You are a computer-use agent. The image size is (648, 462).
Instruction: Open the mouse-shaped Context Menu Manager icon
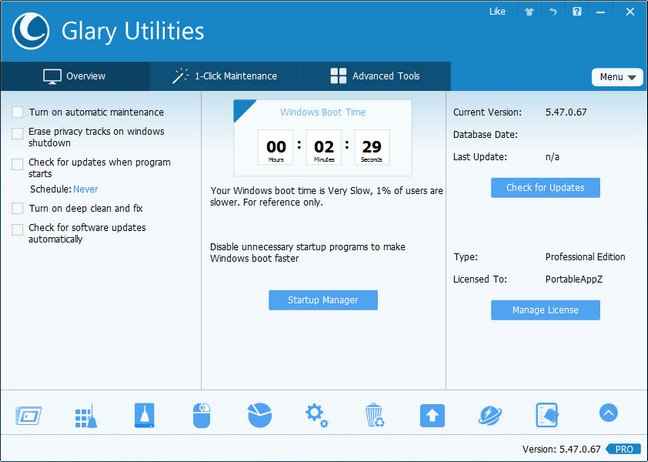coord(202,415)
